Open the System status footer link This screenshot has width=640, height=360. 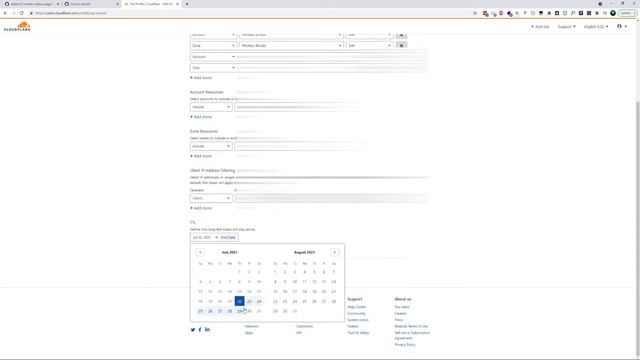[x=358, y=320]
